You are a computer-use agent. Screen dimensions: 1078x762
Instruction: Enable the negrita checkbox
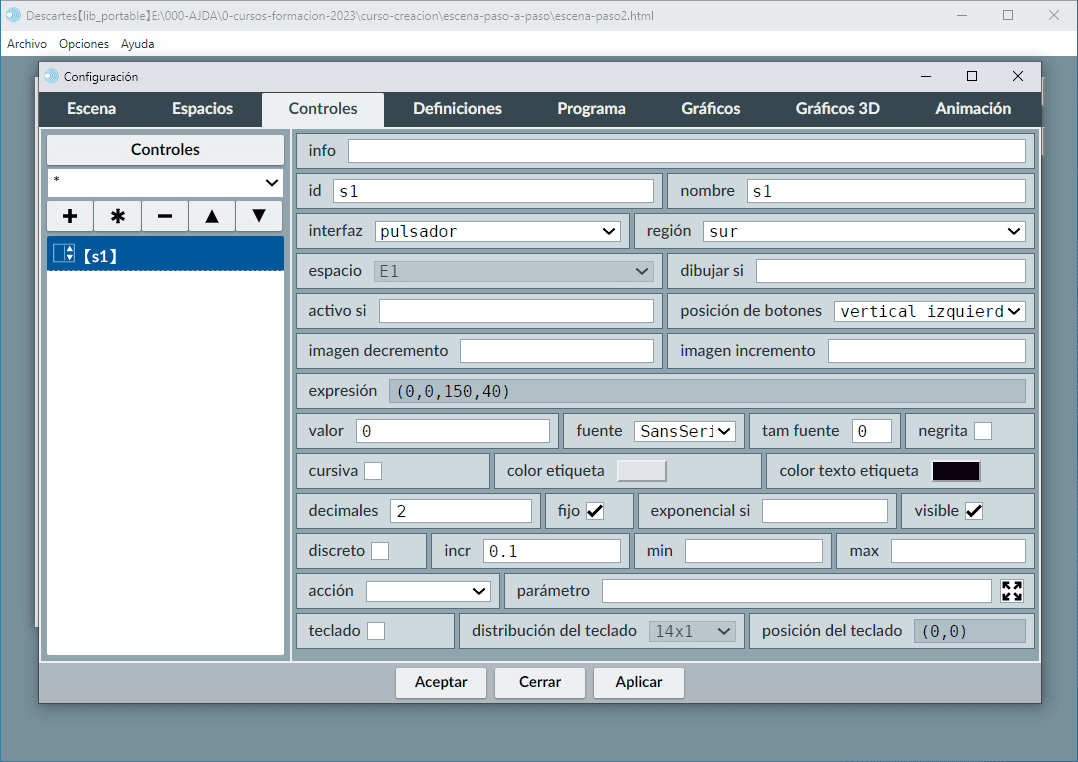click(983, 431)
